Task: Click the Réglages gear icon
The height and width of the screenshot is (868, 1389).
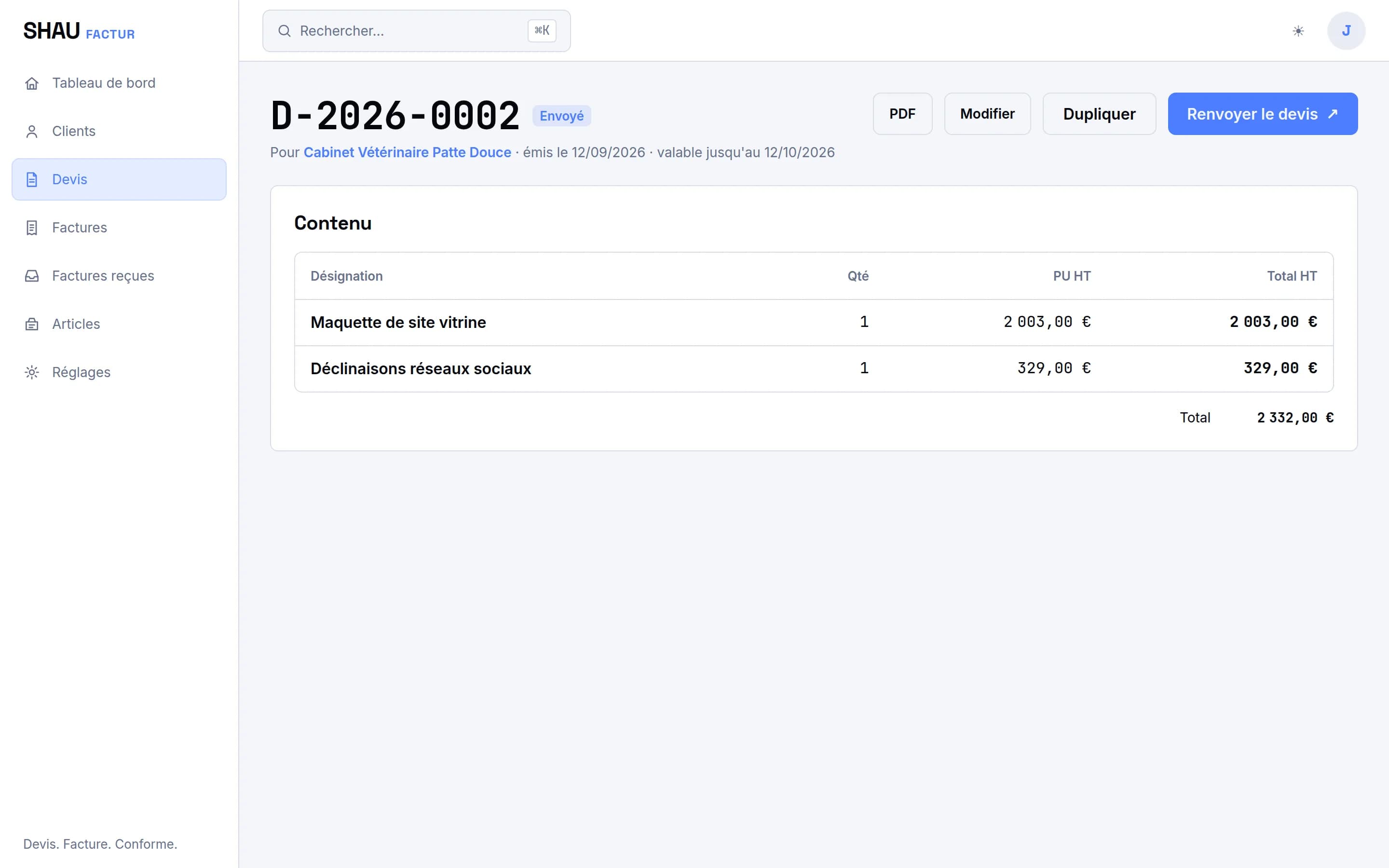Action: [x=31, y=373]
